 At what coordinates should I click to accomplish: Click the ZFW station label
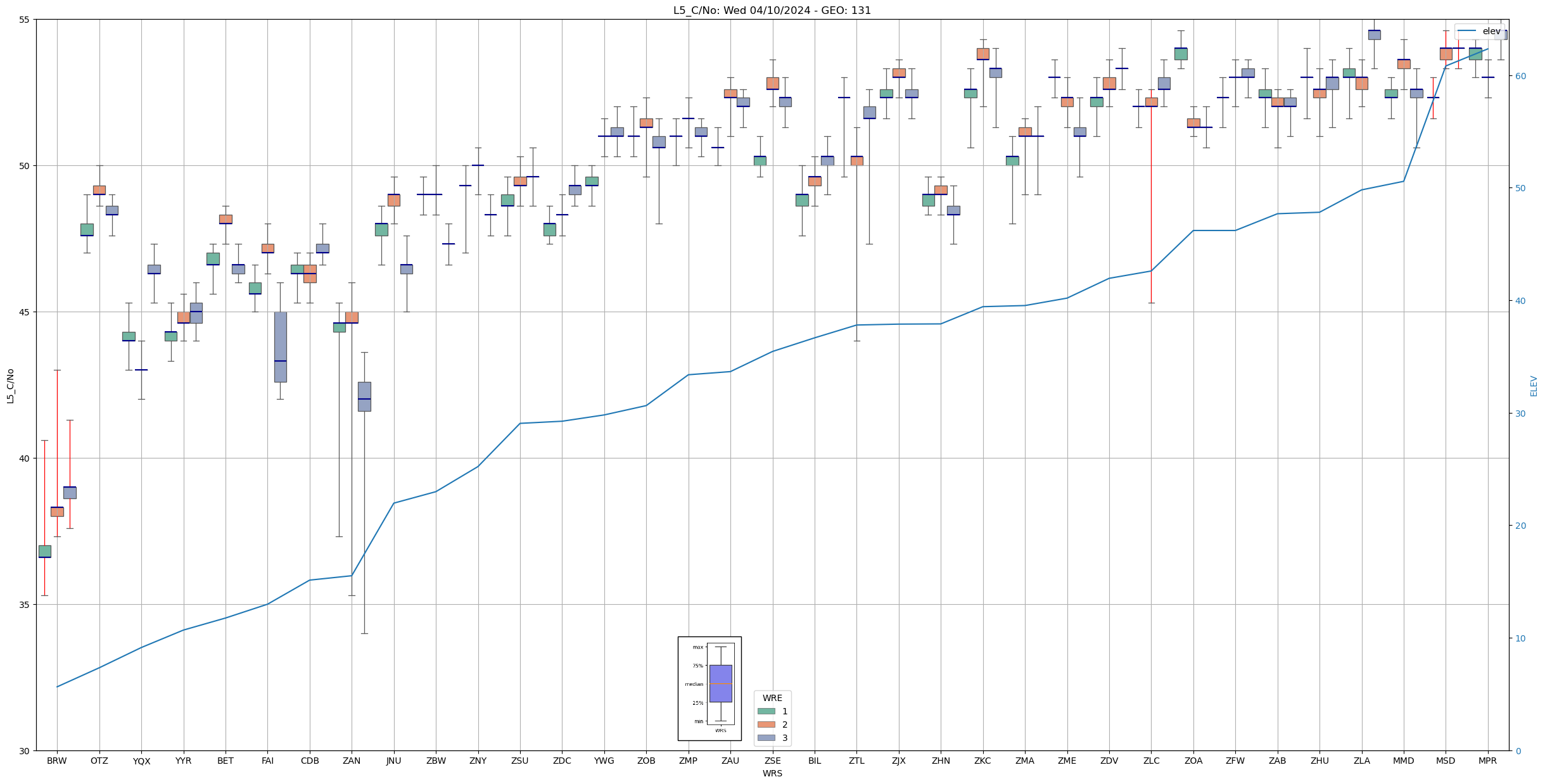coord(1235,761)
